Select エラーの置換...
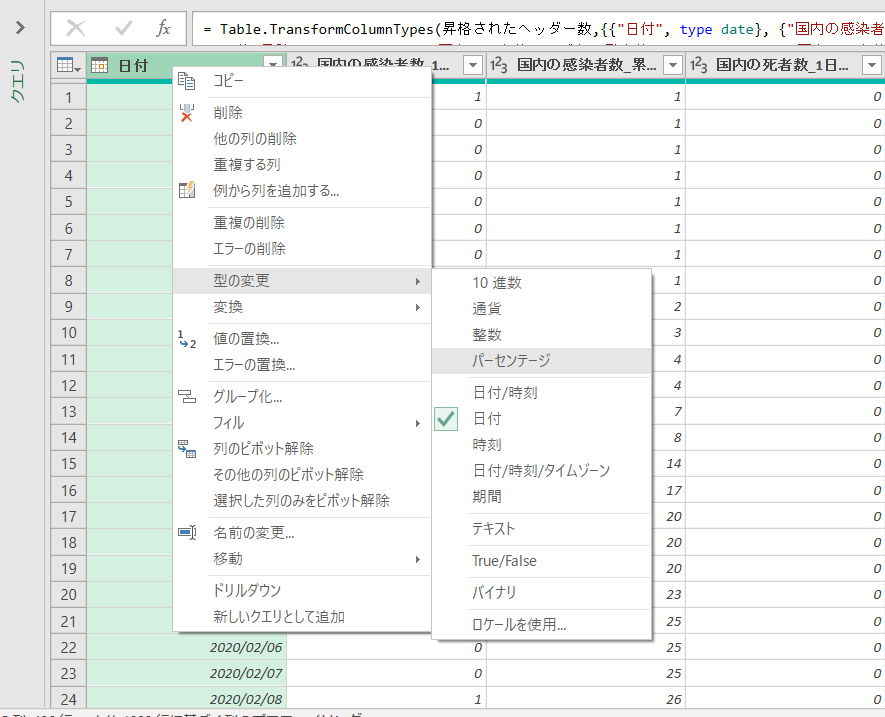Viewport: 885px width, 717px height. click(254, 365)
